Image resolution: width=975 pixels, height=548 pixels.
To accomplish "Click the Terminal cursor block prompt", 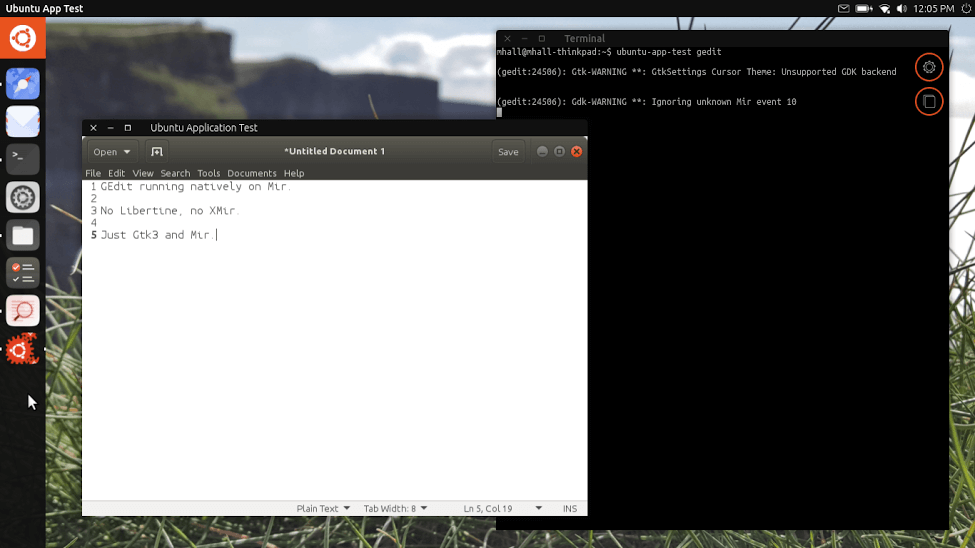I will [x=499, y=113].
